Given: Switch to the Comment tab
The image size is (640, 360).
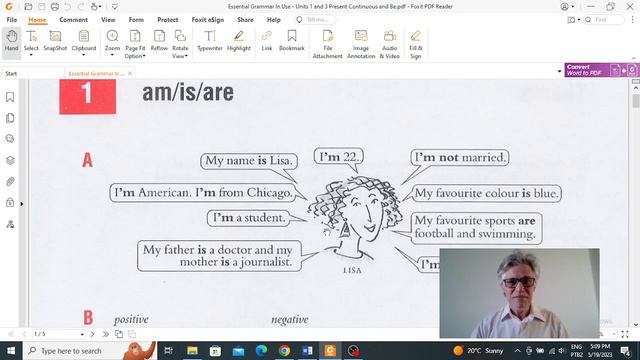Looking at the screenshot, I should point(73,20).
